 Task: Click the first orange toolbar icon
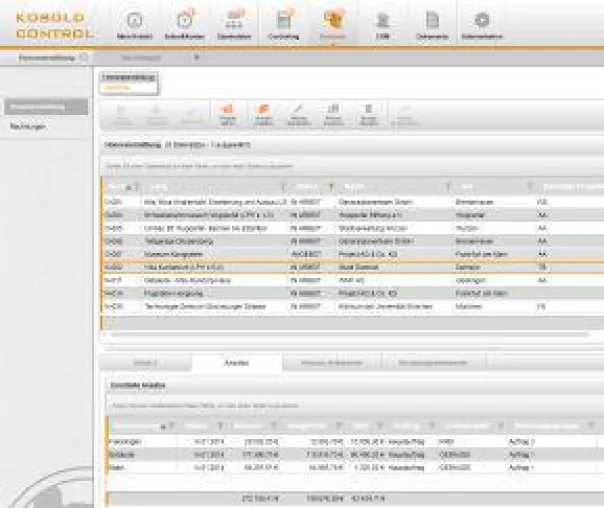click(x=228, y=115)
